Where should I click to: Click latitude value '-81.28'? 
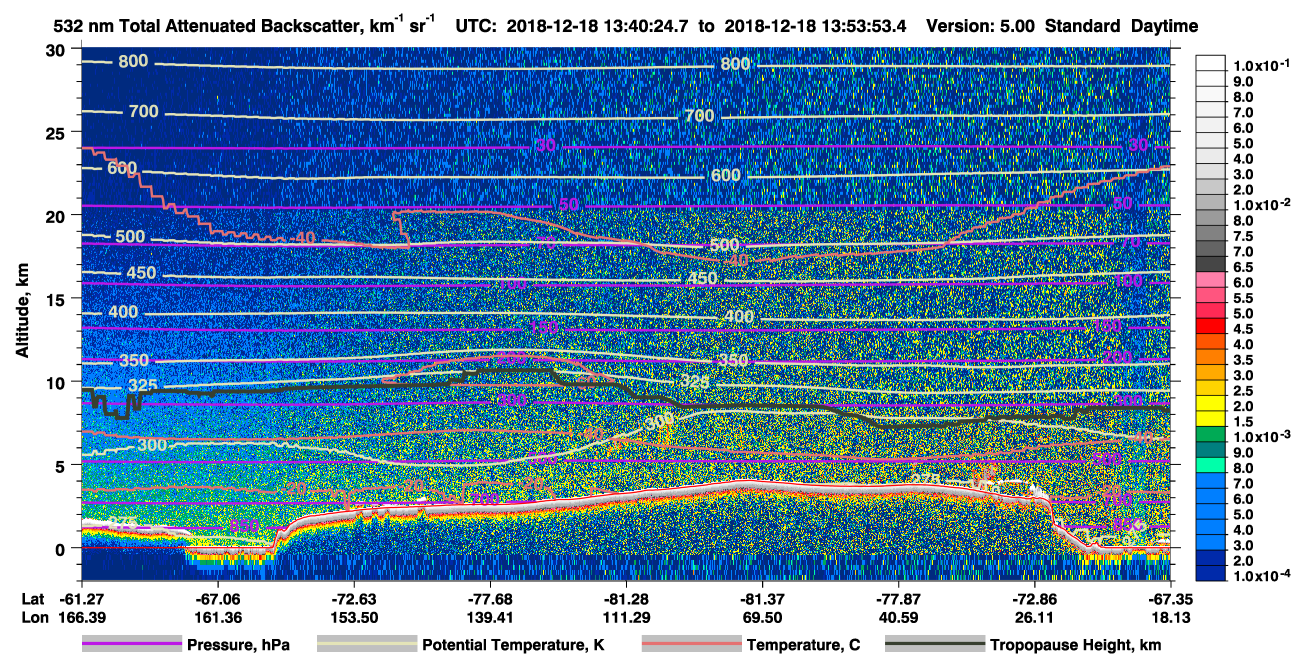point(628,599)
